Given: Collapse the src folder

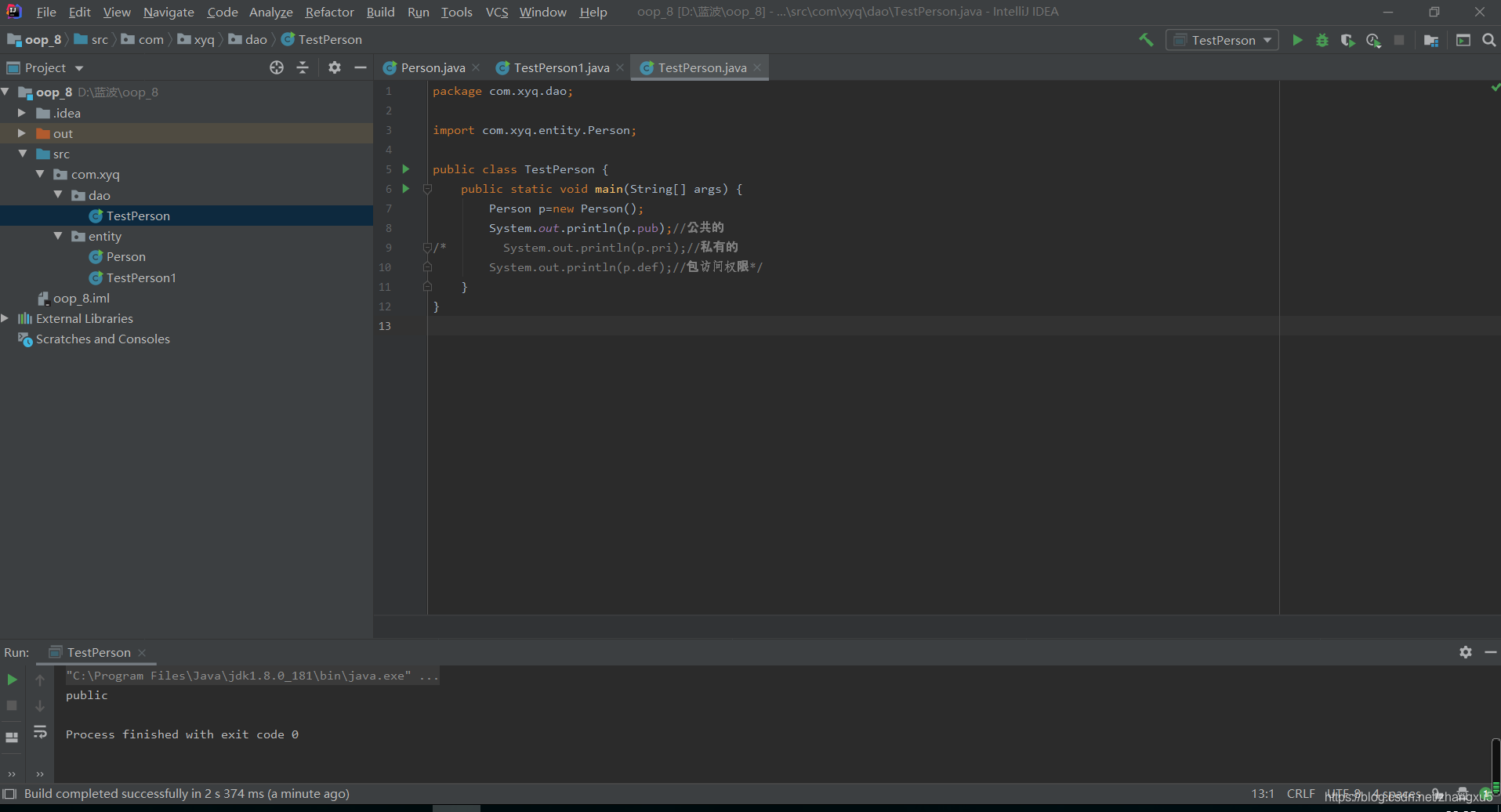Looking at the screenshot, I should coord(23,154).
